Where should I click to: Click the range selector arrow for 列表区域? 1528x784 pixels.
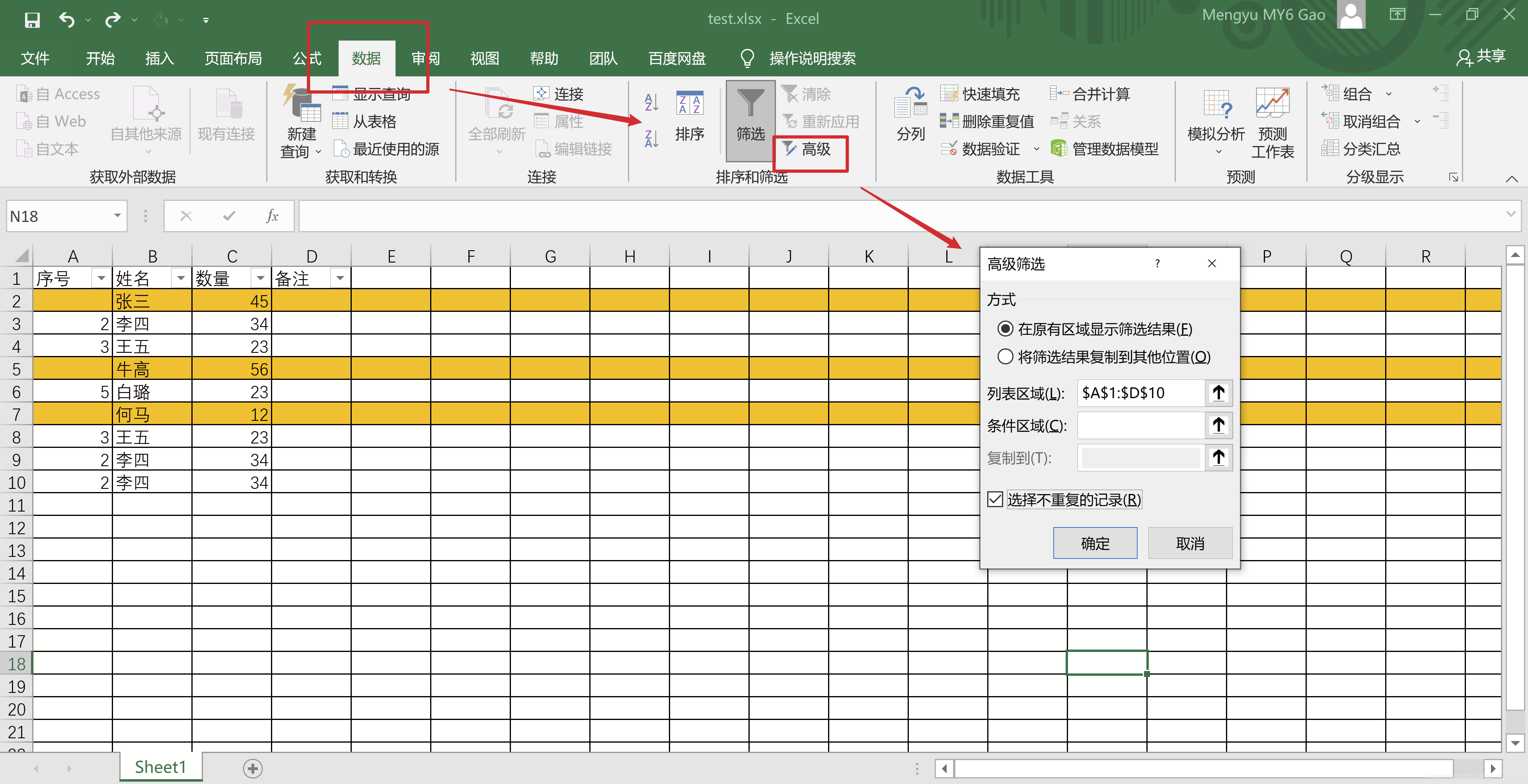pyautogui.click(x=1218, y=393)
